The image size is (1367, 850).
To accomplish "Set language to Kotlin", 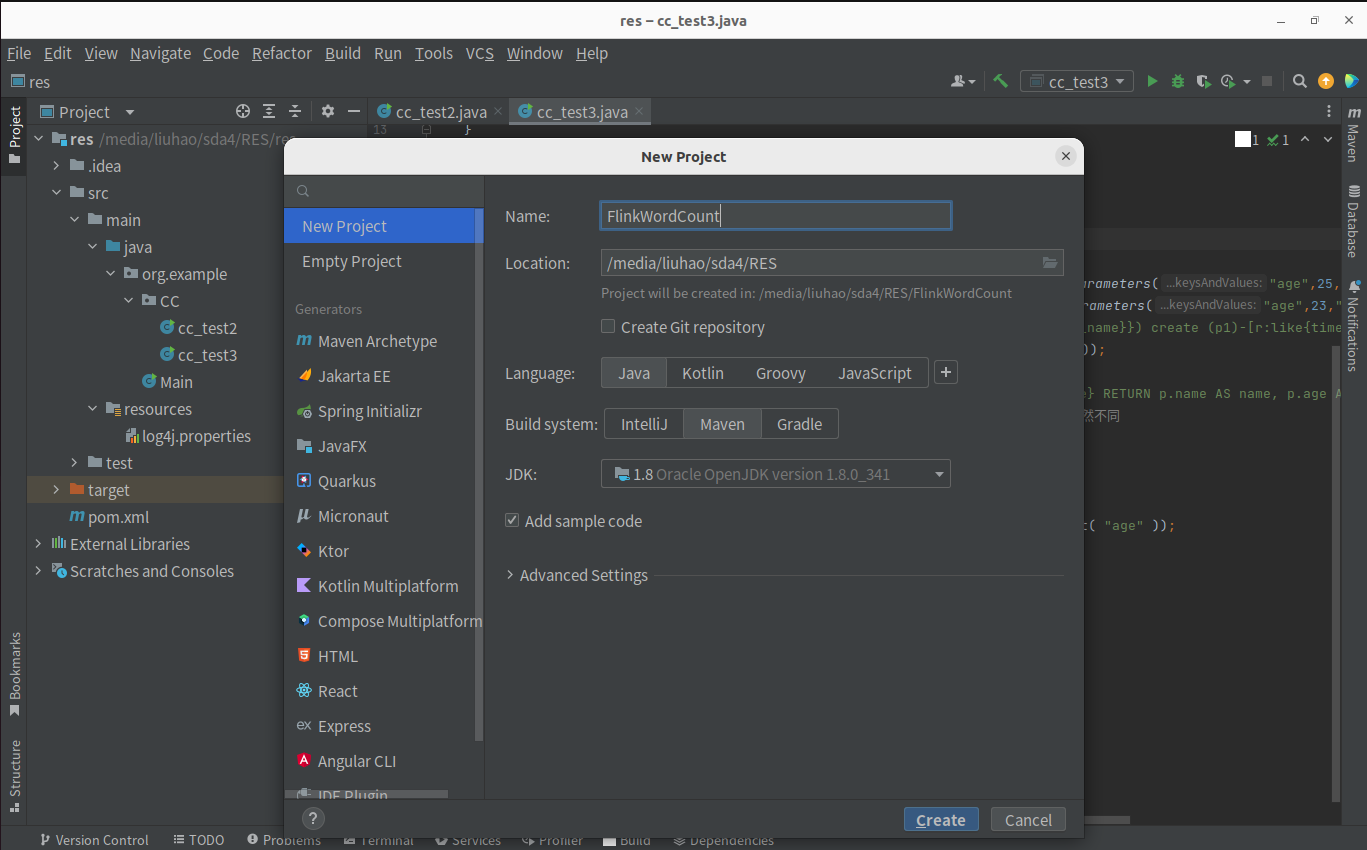I will (703, 373).
